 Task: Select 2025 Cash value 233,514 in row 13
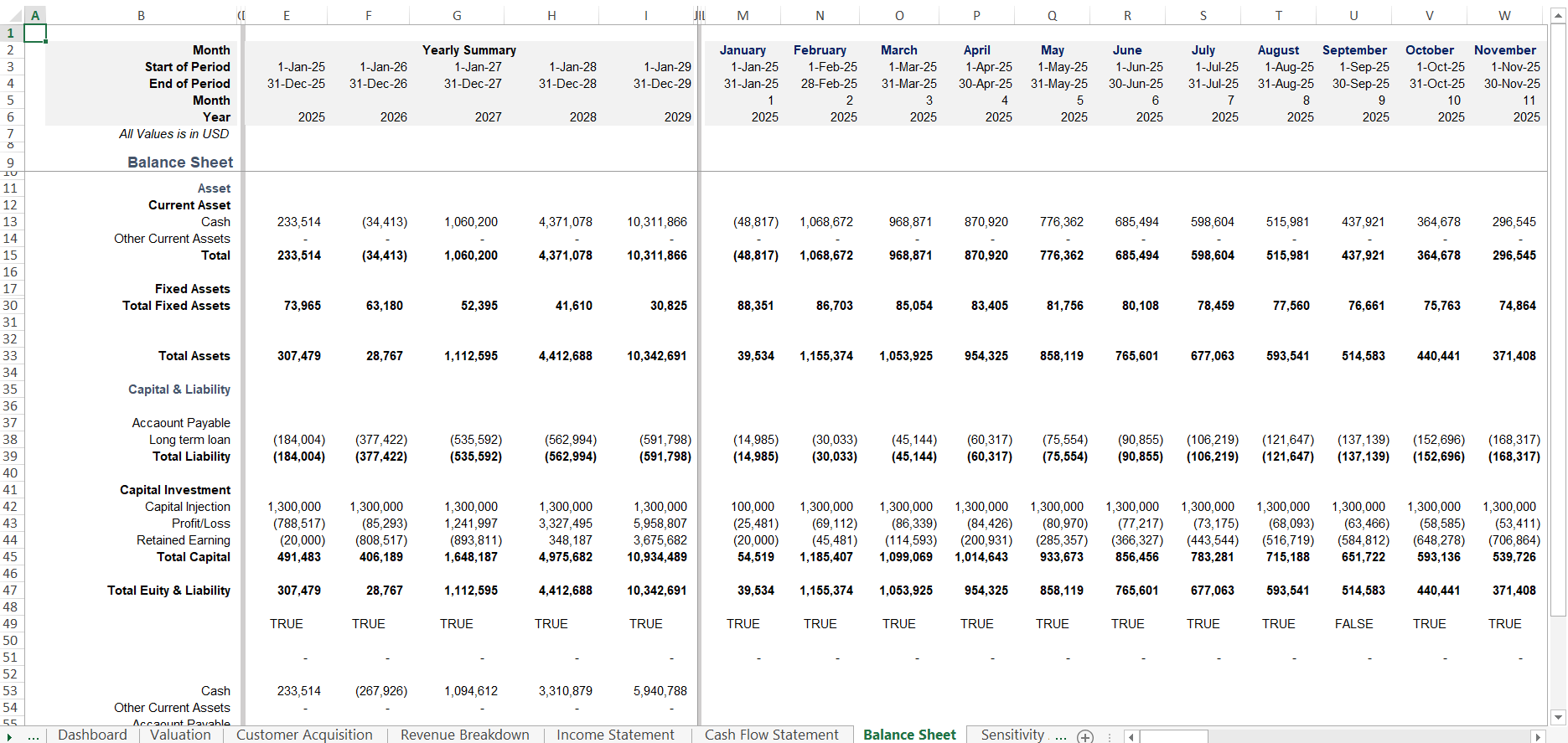(x=299, y=222)
